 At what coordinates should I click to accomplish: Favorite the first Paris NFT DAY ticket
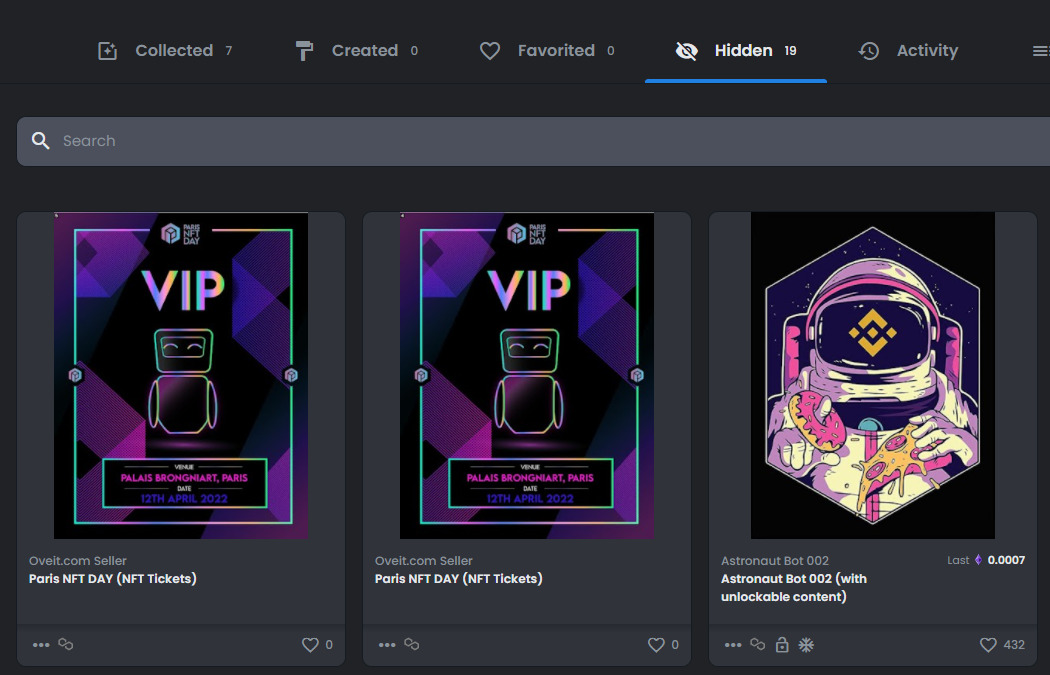point(310,645)
